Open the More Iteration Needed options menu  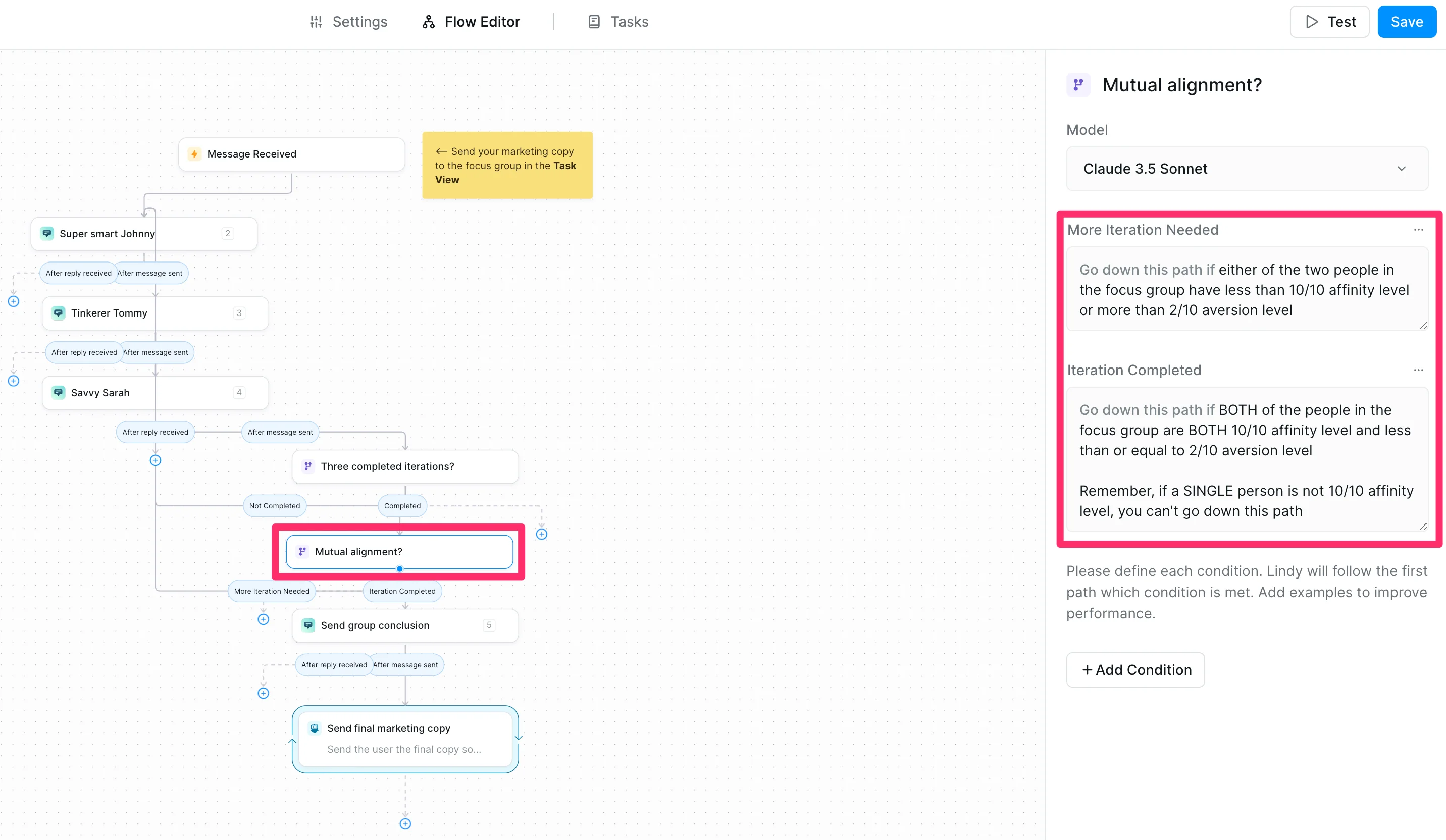1418,230
